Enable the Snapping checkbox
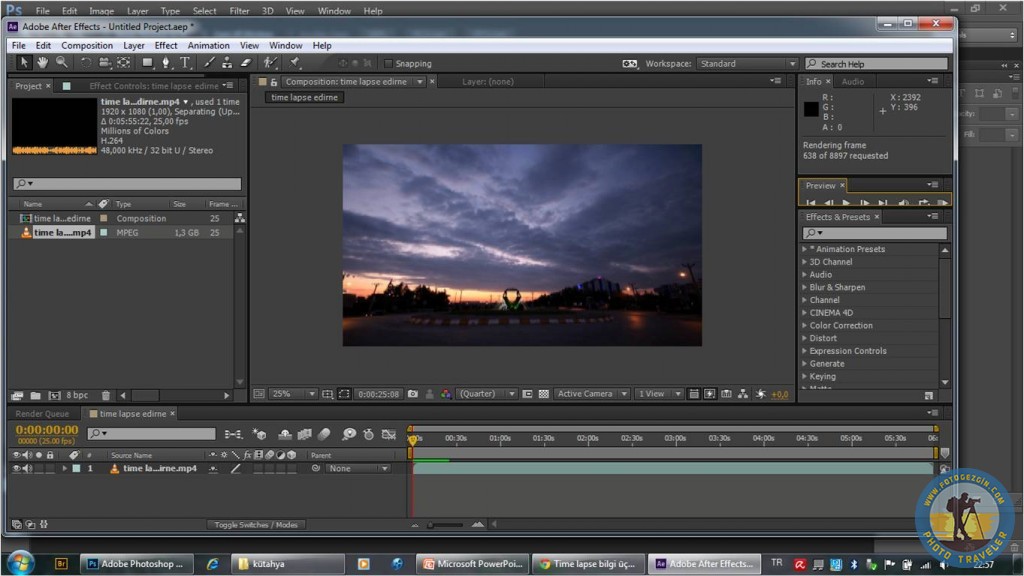This screenshot has width=1024, height=576. (x=389, y=63)
